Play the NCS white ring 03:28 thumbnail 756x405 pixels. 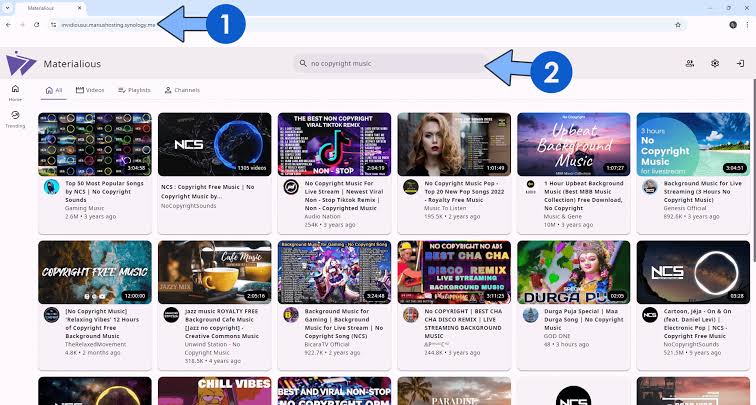tap(693, 272)
